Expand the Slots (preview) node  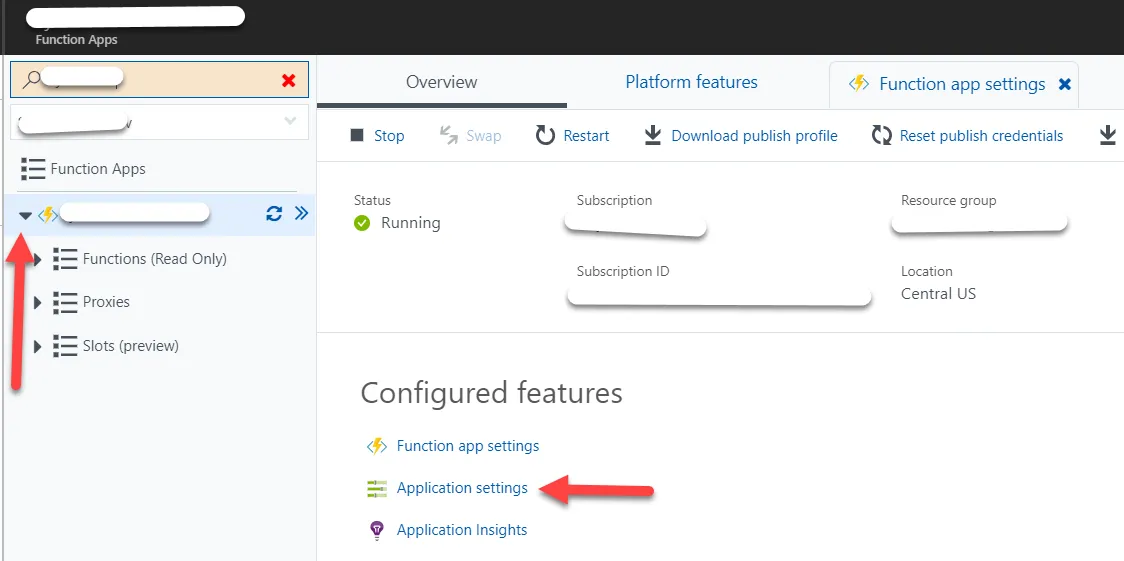click(x=38, y=346)
